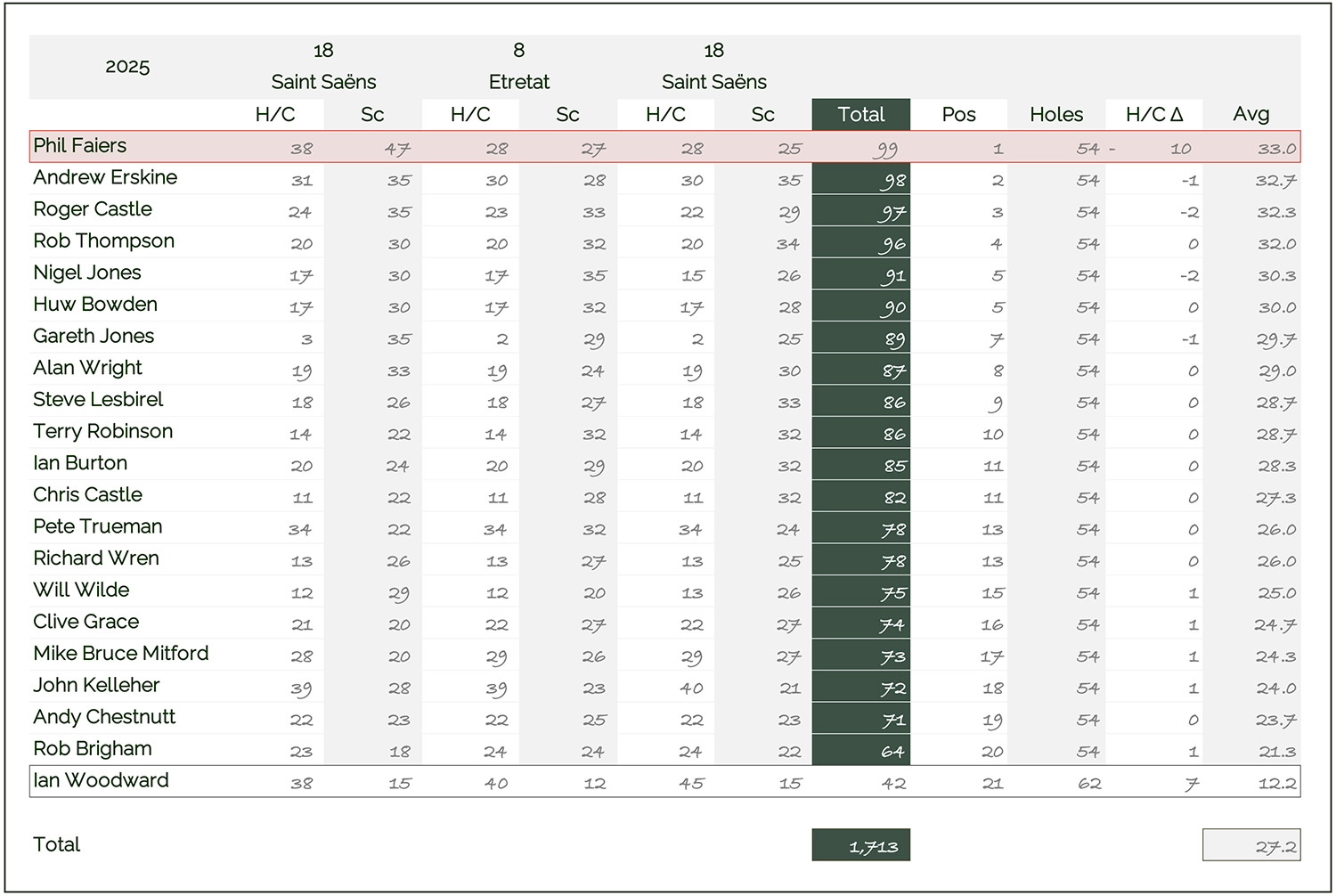Select the name Ian Woodward
This screenshot has width=1336, height=896.
tap(101, 780)
